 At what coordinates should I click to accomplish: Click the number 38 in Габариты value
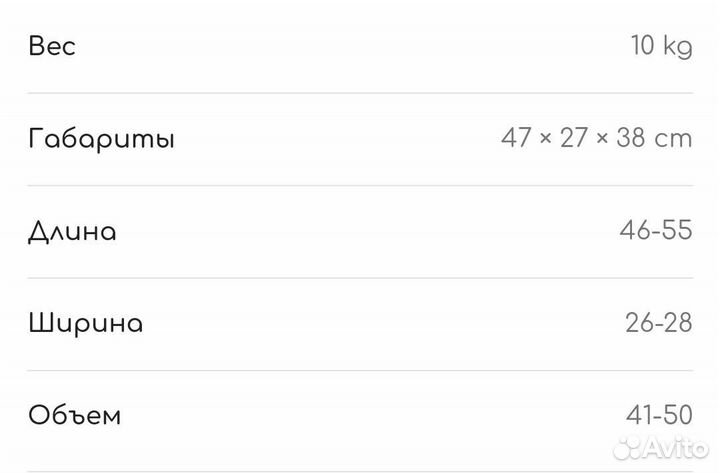634,139
